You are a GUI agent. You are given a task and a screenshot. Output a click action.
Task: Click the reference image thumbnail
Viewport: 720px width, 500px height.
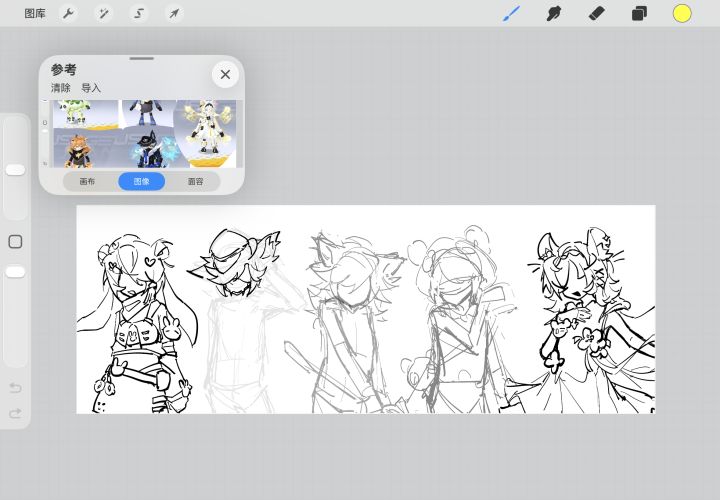point(145,134)
